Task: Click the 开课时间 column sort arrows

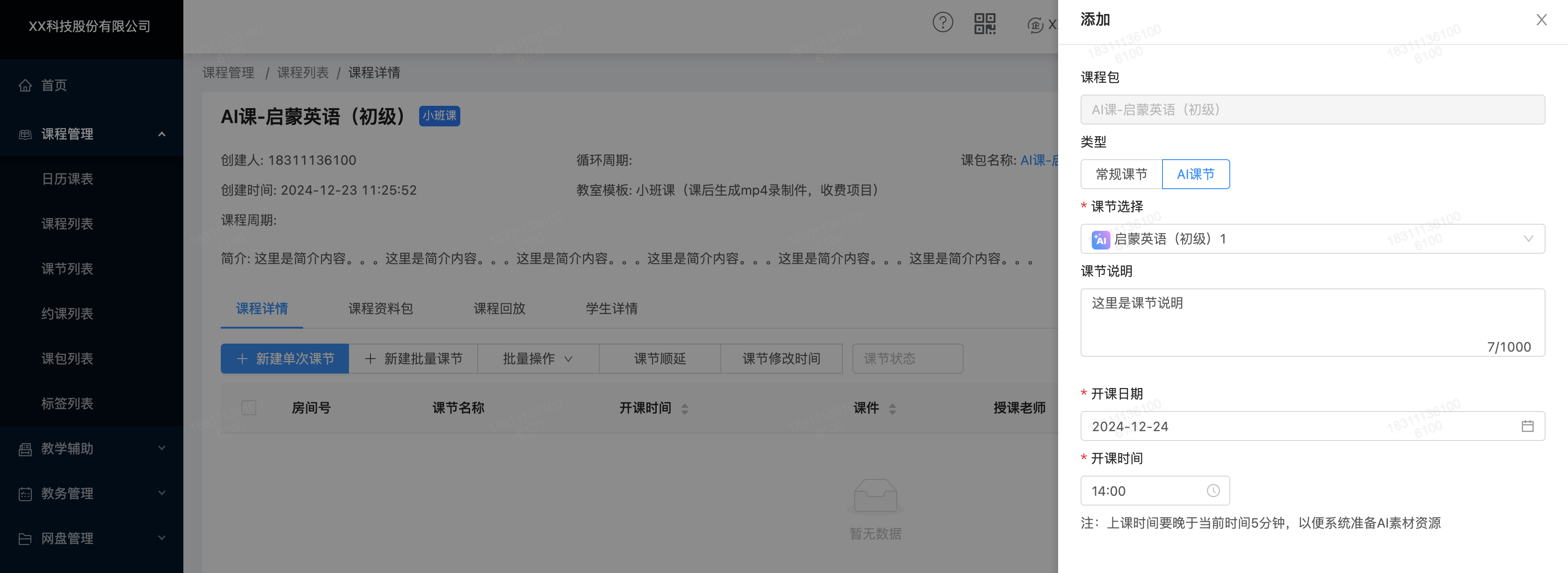Action: pyautogui.click(x=685, y=409)
